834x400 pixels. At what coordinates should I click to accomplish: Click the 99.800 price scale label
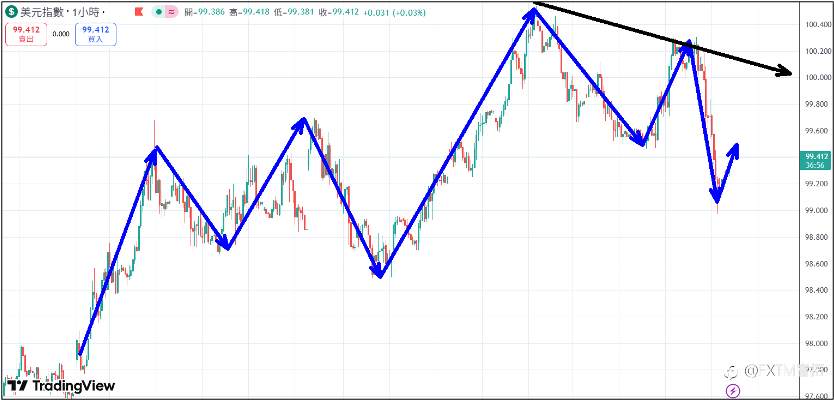coord(818,104)
